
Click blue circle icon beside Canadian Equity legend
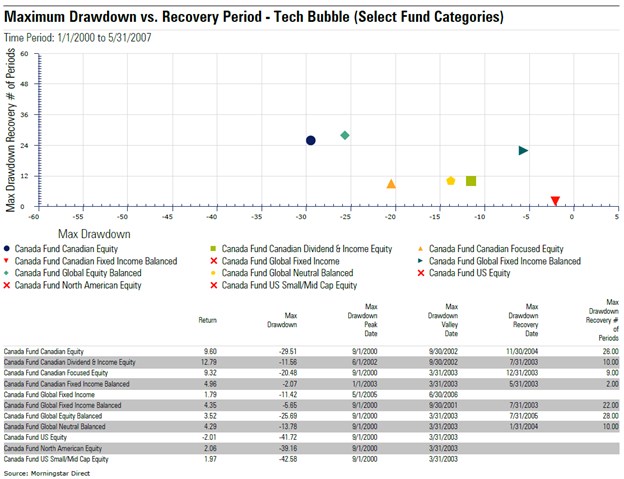click(x=9, y=249)
